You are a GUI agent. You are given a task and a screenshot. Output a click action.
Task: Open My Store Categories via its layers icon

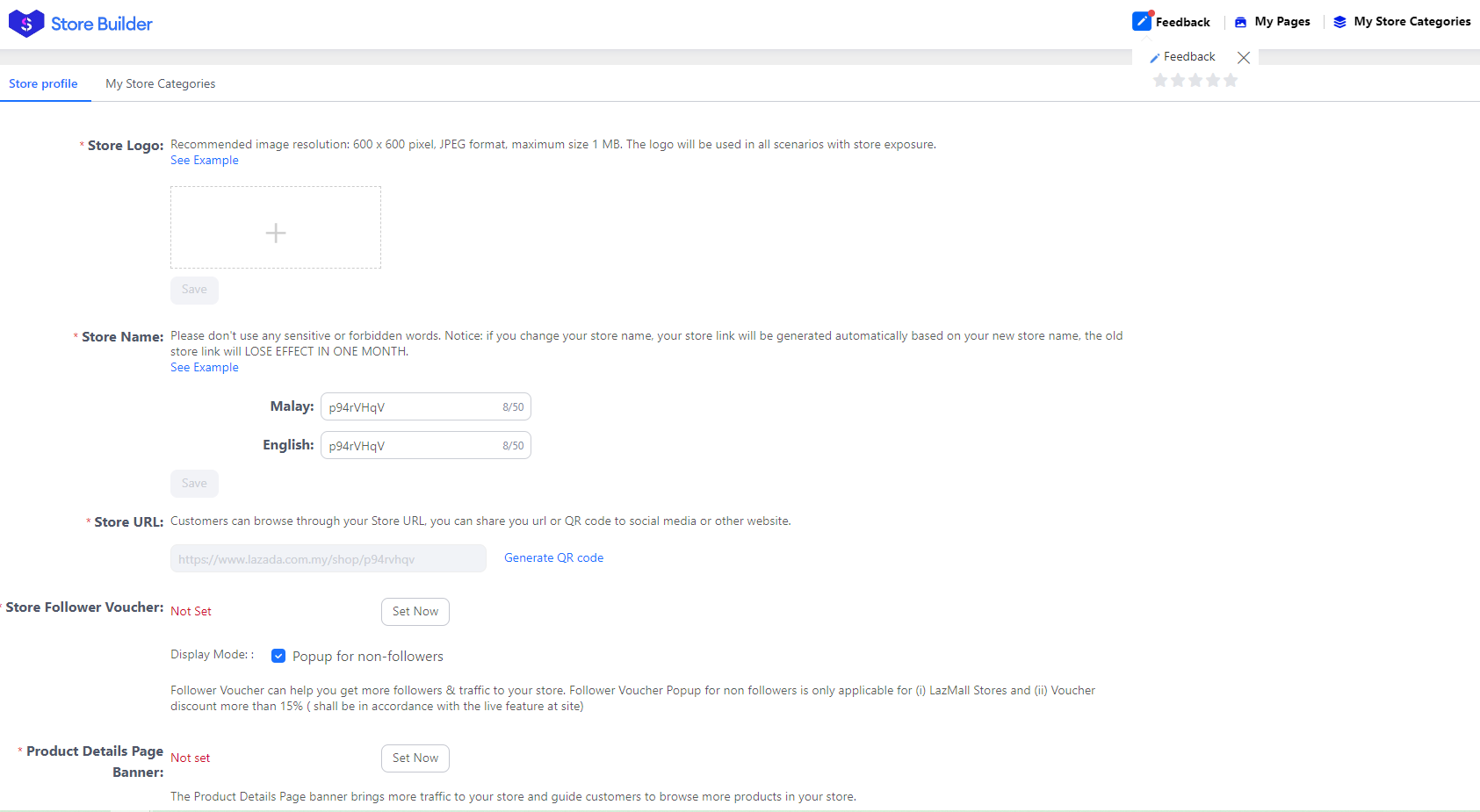click(1339, 20)
